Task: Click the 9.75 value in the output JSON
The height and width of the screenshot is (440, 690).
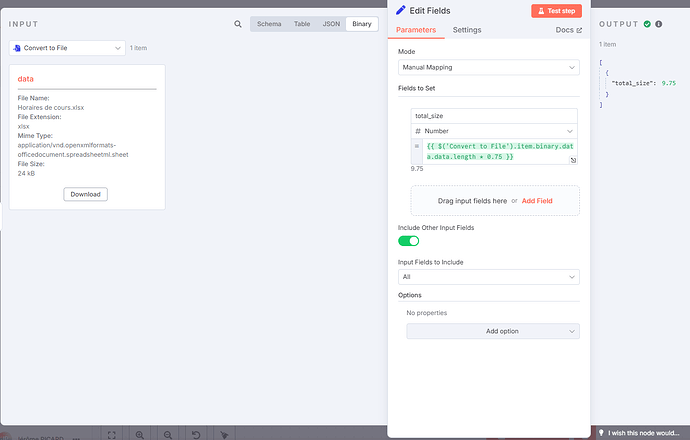Action: pos(668,83)
